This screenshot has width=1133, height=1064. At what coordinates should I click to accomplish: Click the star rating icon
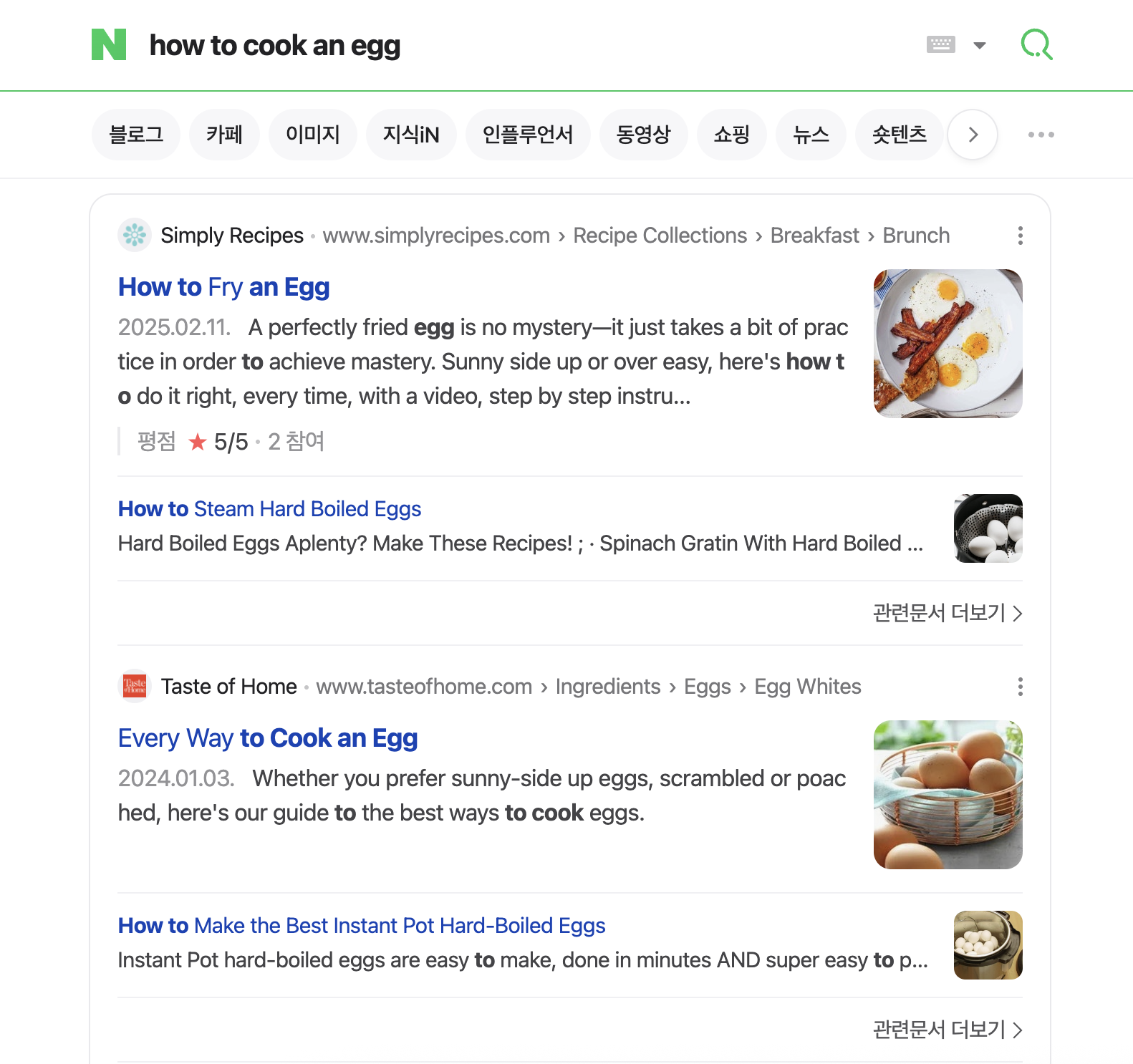coord(197,442)
